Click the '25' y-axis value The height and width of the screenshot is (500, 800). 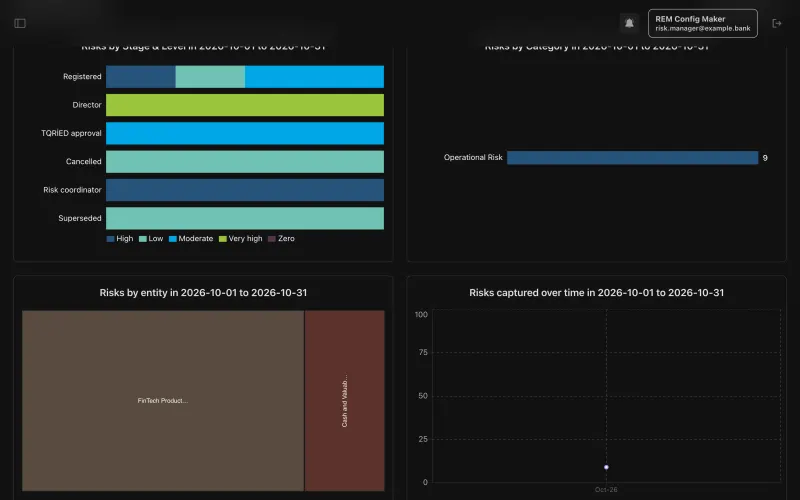(423, 439)
